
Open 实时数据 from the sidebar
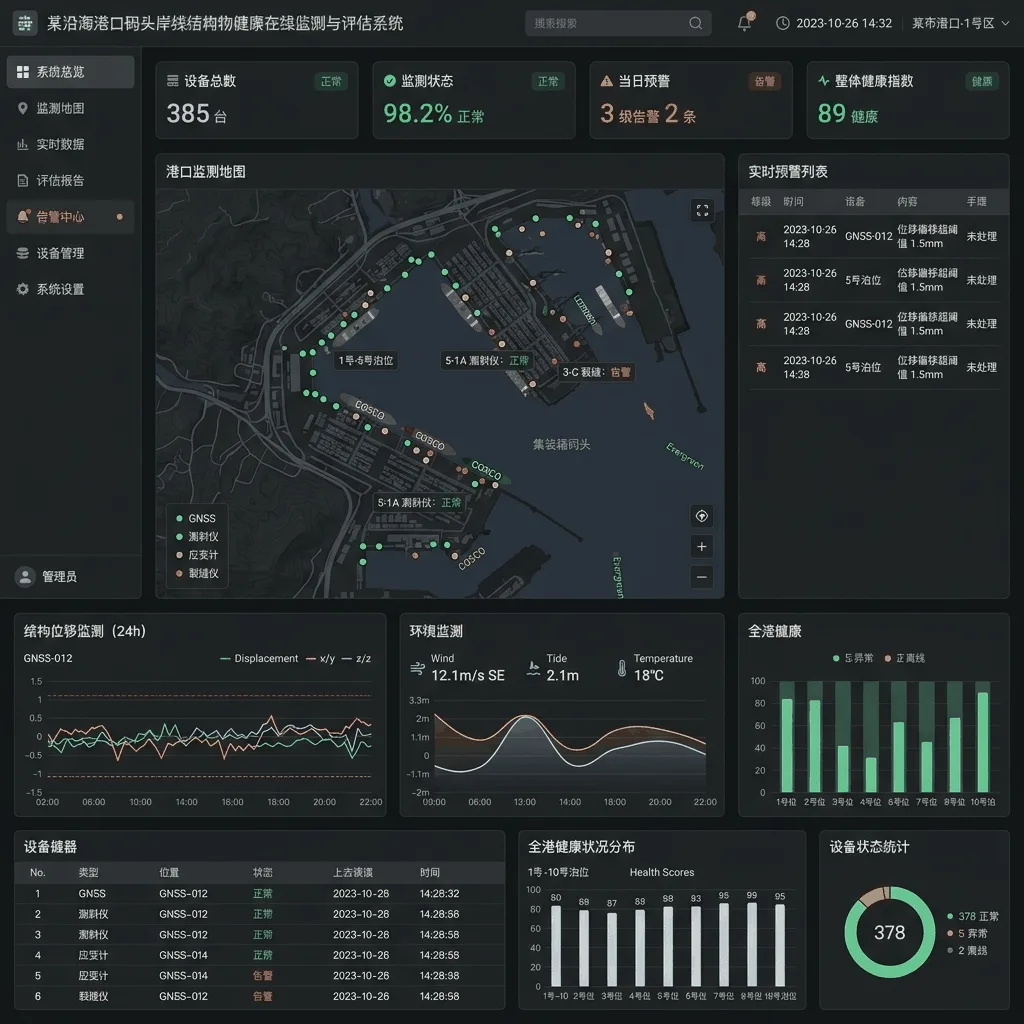tap(71, 144)
